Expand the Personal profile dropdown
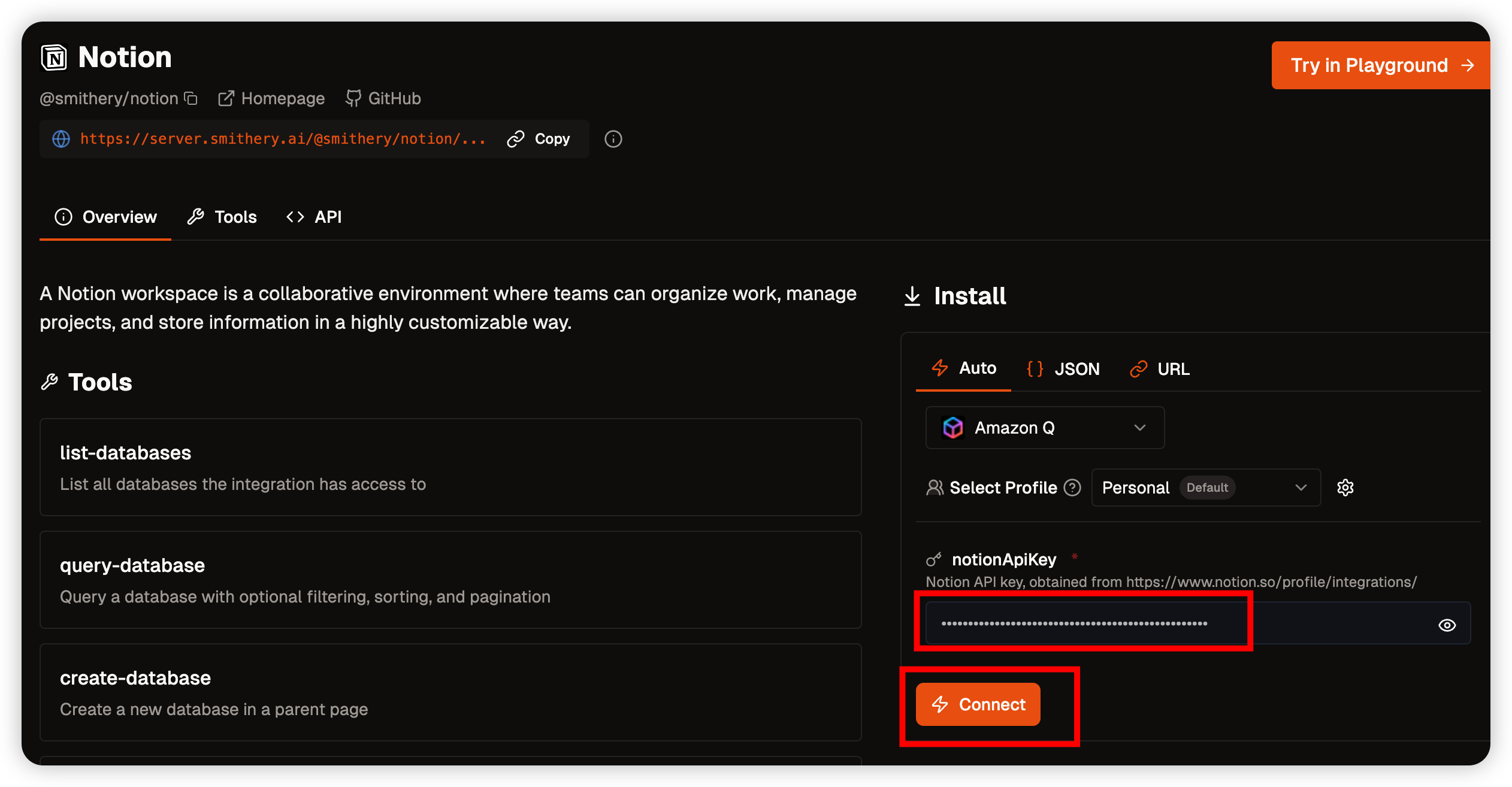This screenshot has height=787, width=1512. pyautogui.click(x=1205, y=488)
